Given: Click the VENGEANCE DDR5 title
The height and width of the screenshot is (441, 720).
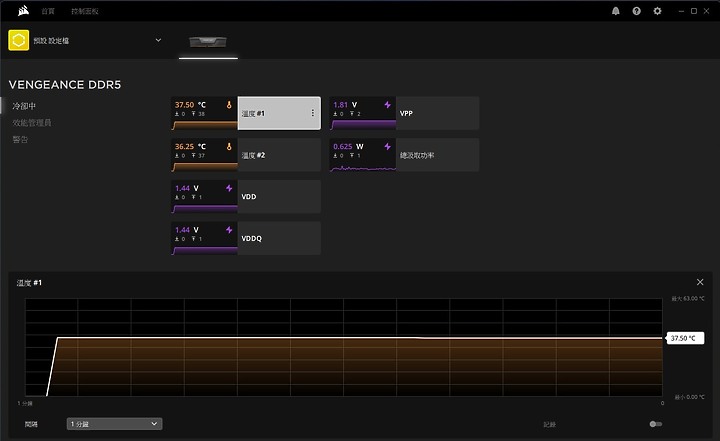Looking at the screenshot, I should click(65, 85).
